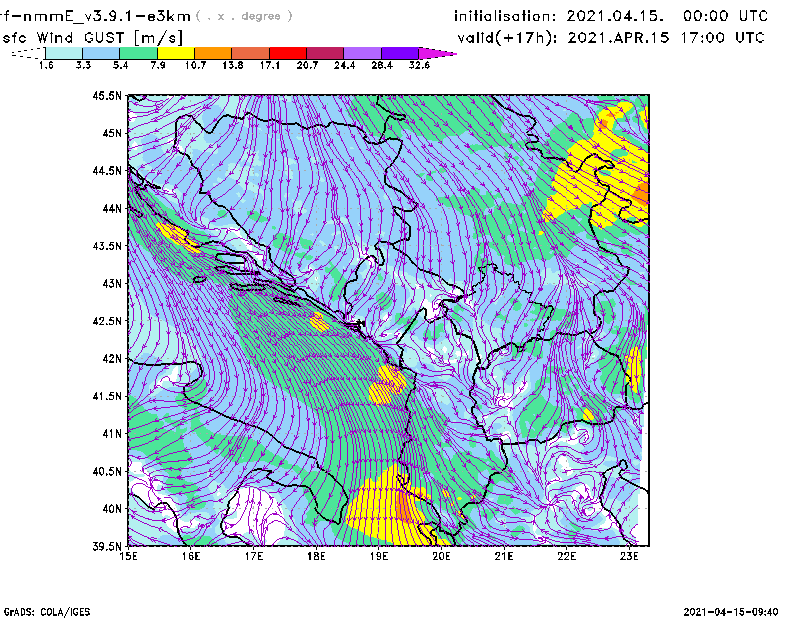800x618 pixels.
Task: Click the 42.5N latitude label
Action: click(x=107, y=321)
